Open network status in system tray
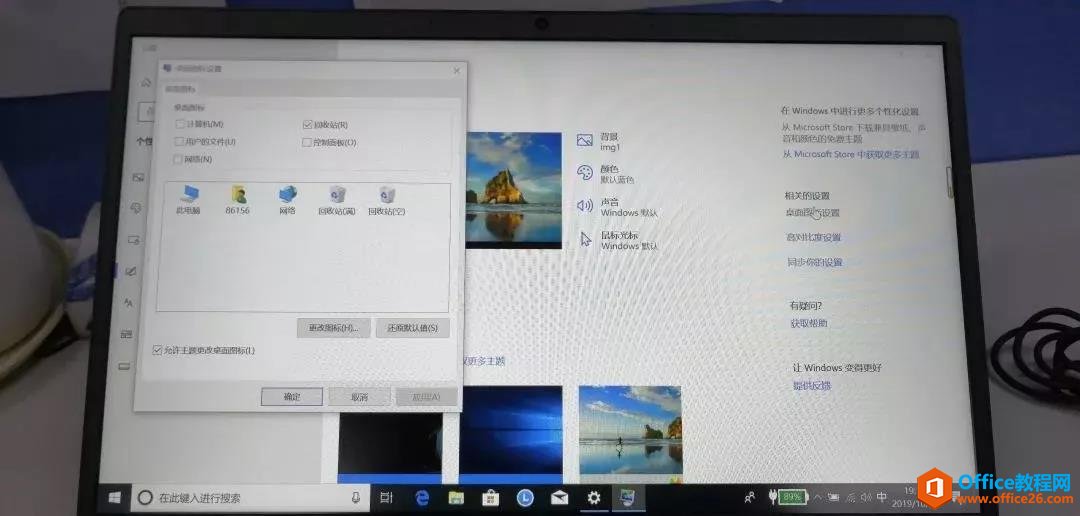This screenshot has width=1080, height=516. (851, 497)
